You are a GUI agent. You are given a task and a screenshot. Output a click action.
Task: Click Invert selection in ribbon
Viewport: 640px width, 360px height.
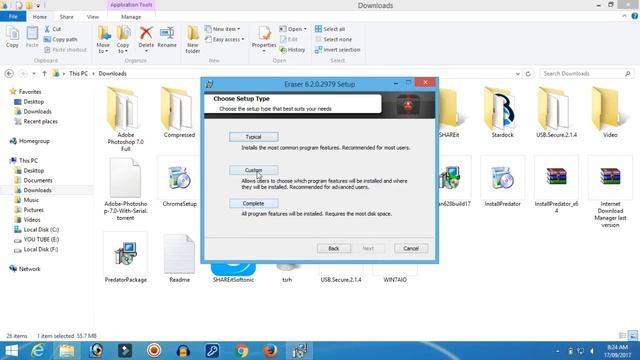tap(338, 50)
